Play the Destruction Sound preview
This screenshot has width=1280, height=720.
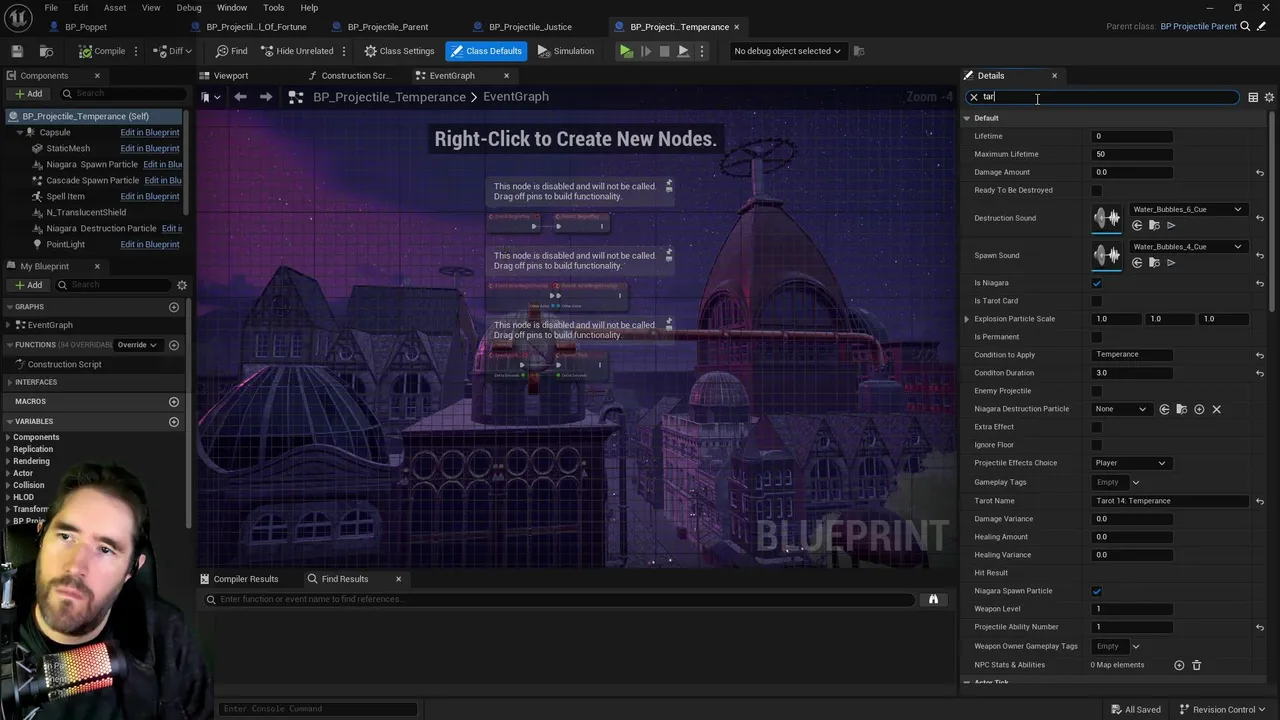coord(1171,226)
